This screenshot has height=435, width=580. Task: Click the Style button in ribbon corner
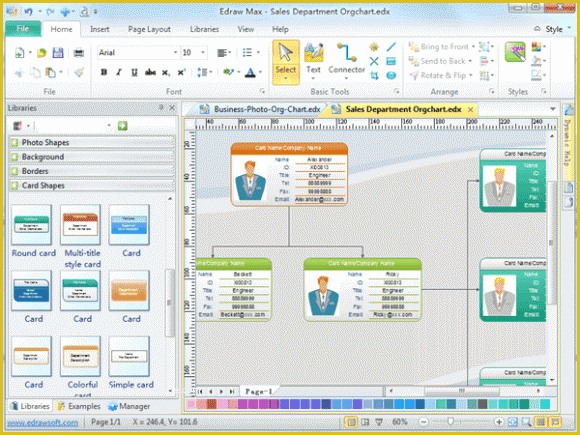(554, 29)
